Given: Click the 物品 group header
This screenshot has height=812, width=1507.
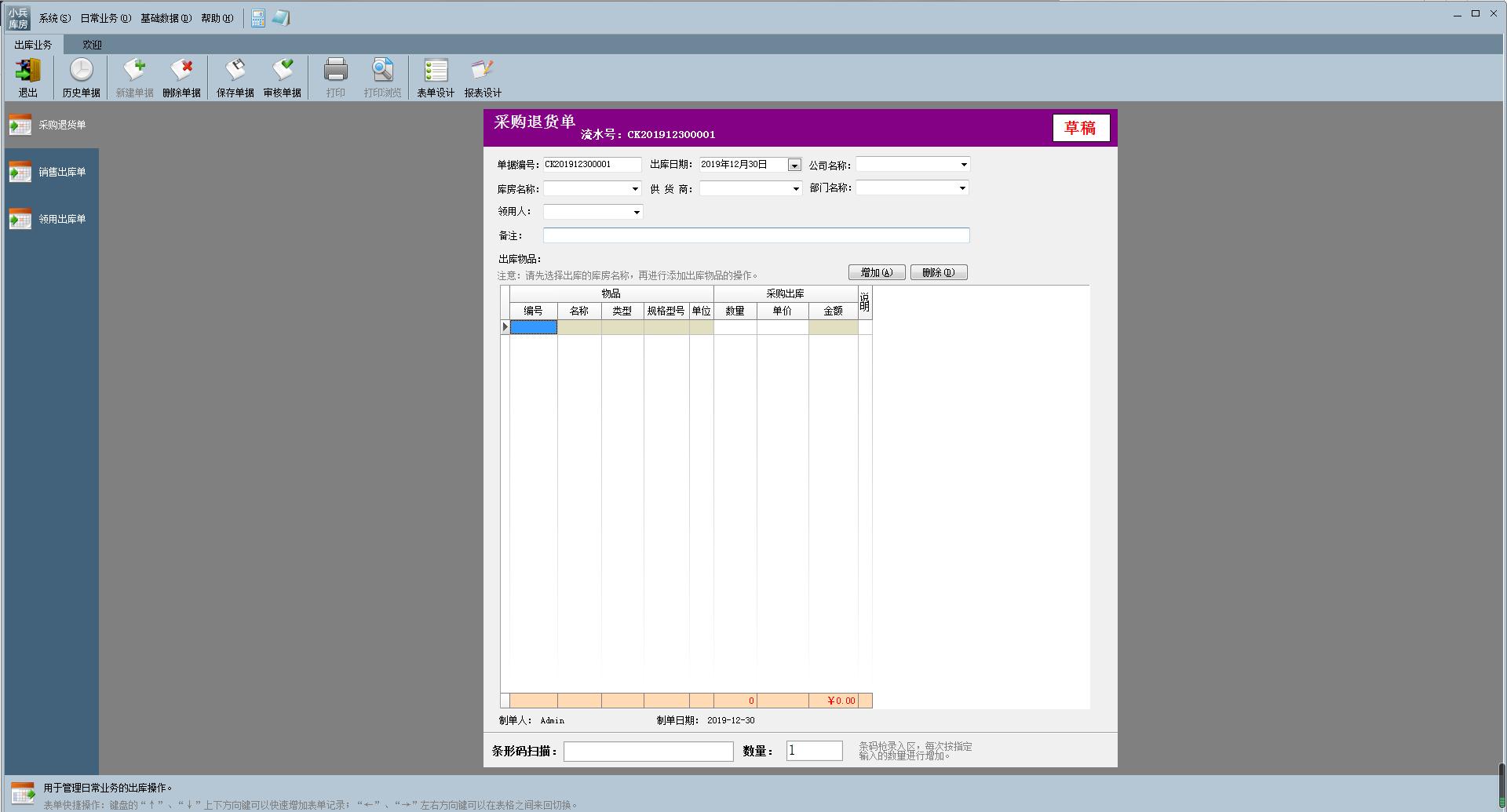Looking at the screenshot, I should pos(611,293).
